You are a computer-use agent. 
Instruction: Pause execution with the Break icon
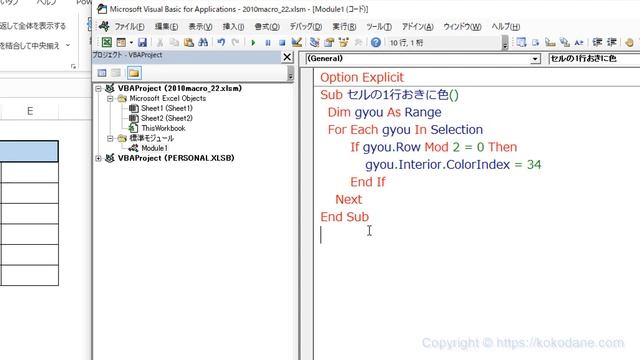pos(268,42)
